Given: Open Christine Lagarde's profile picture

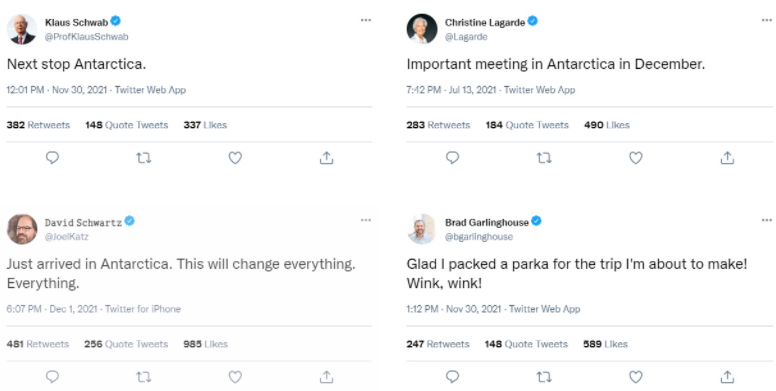Looking at the screenshot, I should (422, 29).
